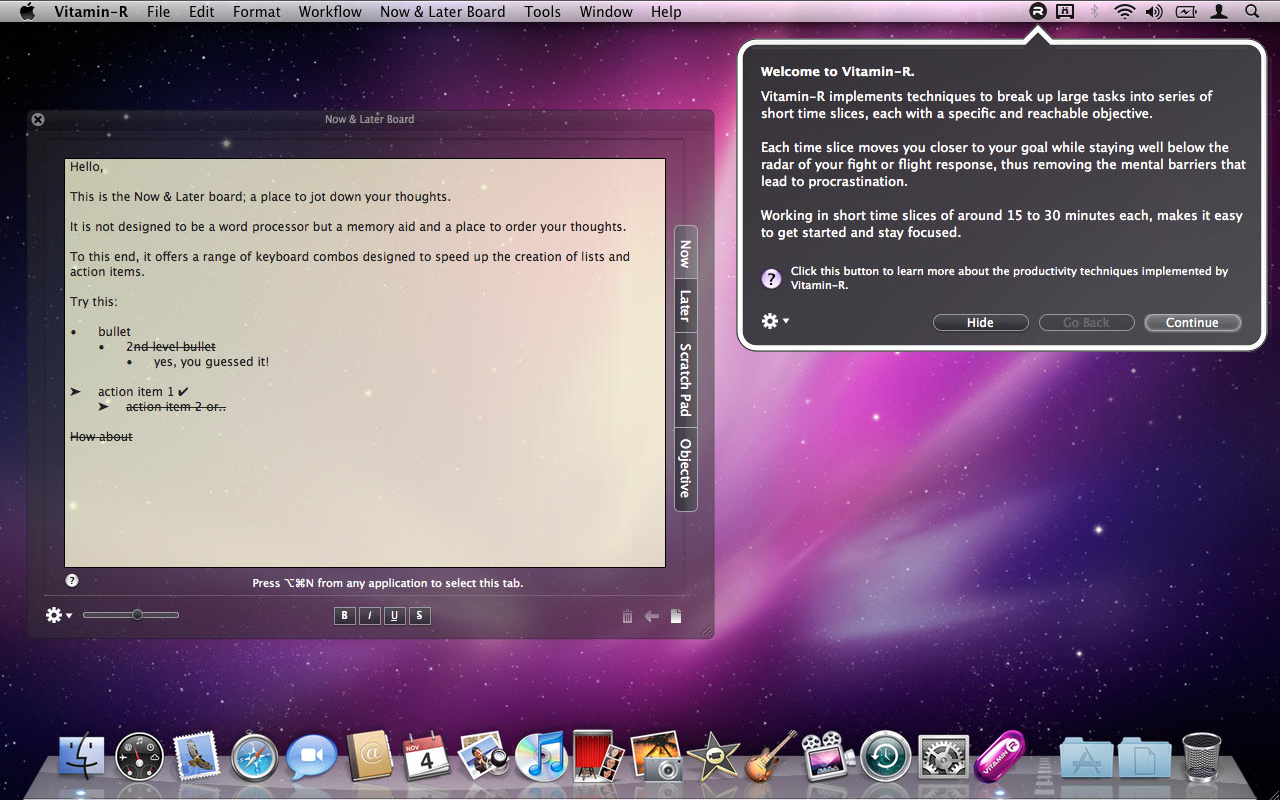The image size is (1280, 800).
Task: Switch to the Objective tab
Action: click(685, 468)
